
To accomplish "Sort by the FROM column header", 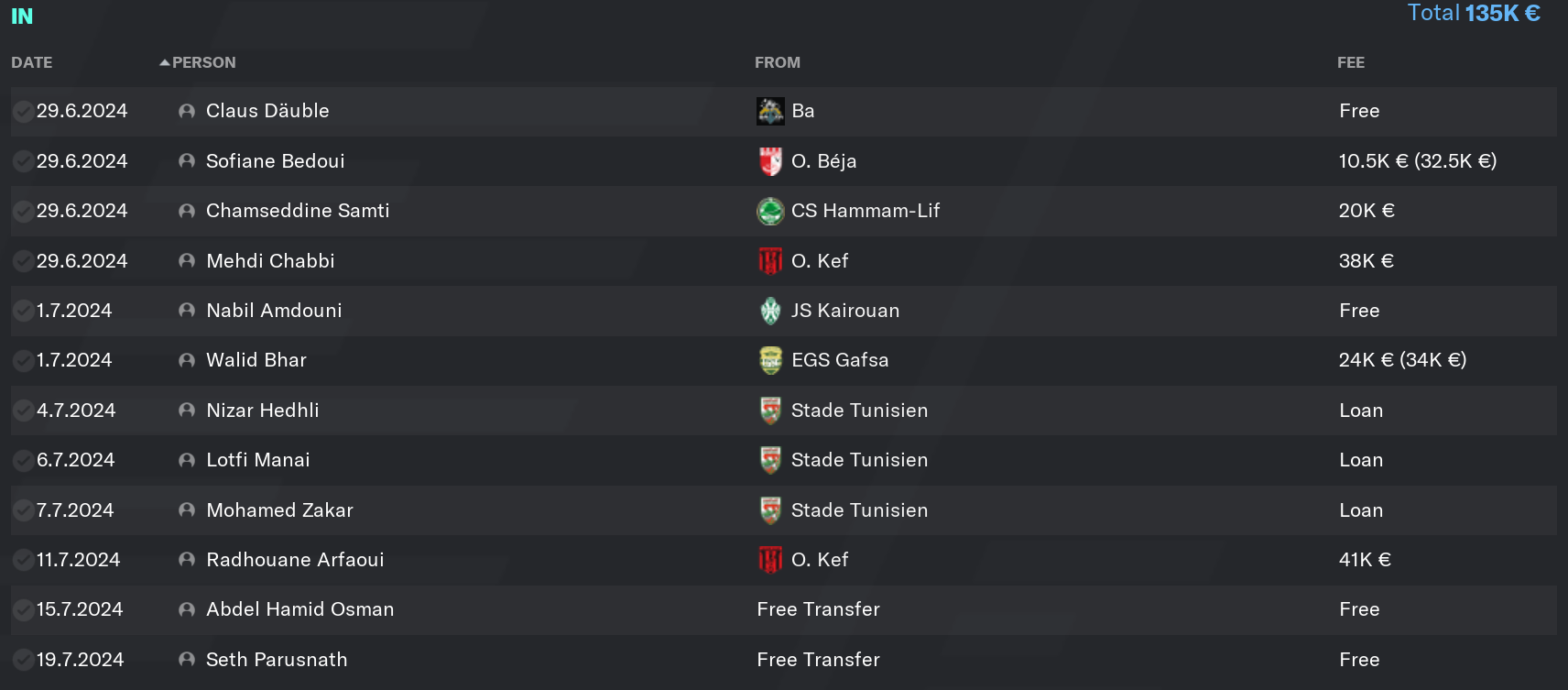I will (x=778, y=62).
